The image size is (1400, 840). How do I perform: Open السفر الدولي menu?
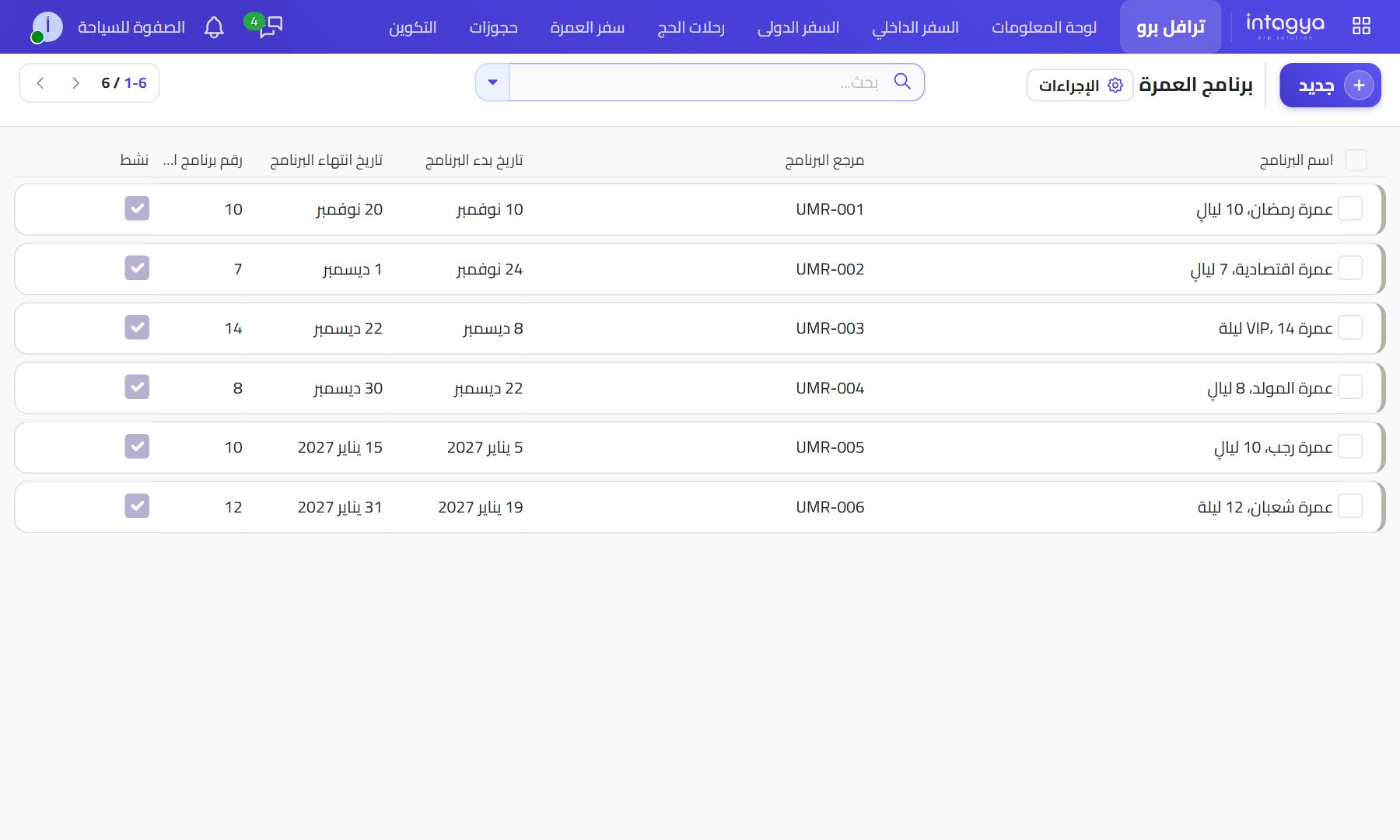(x=799, y=27)
